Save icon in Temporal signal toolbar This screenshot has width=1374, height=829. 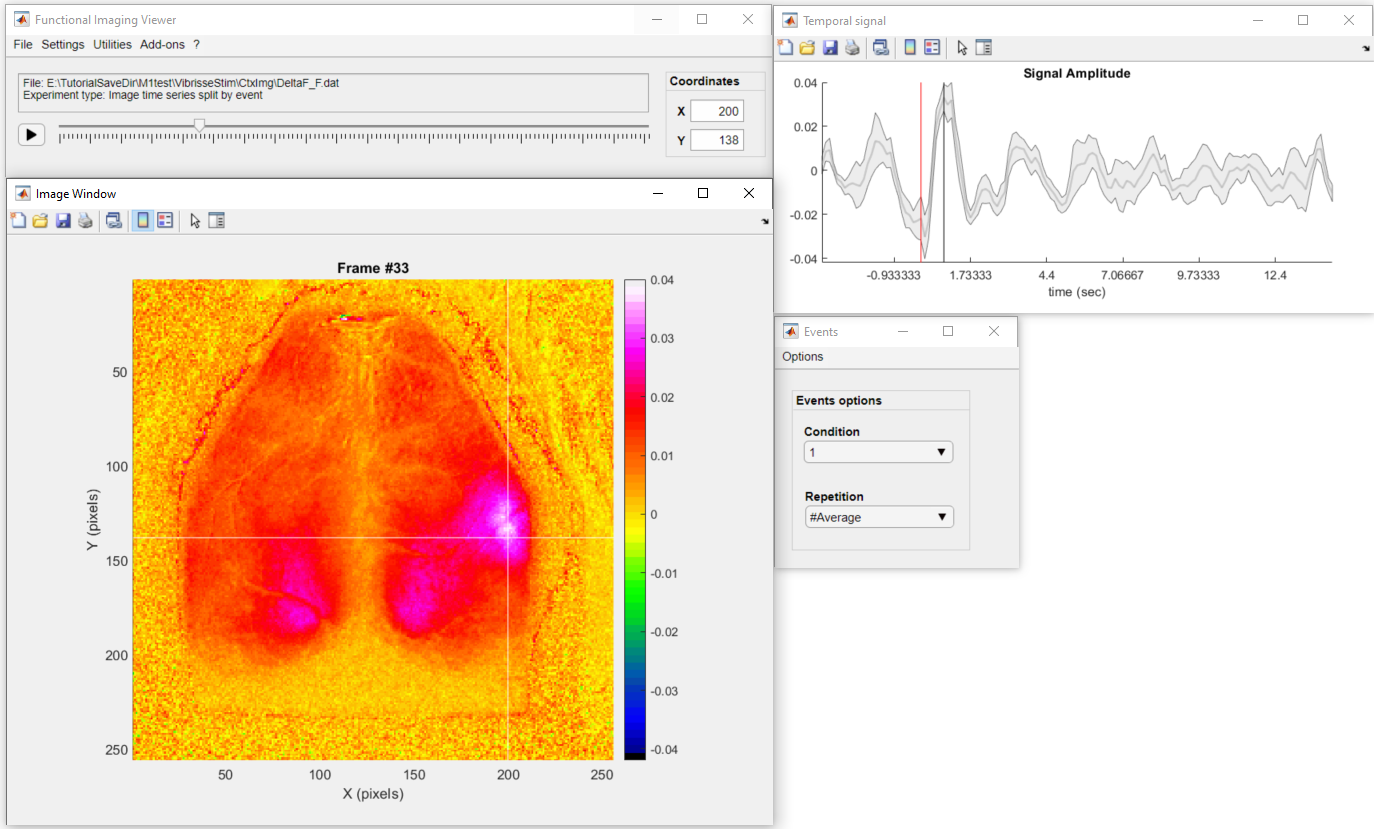pos(830,47)
